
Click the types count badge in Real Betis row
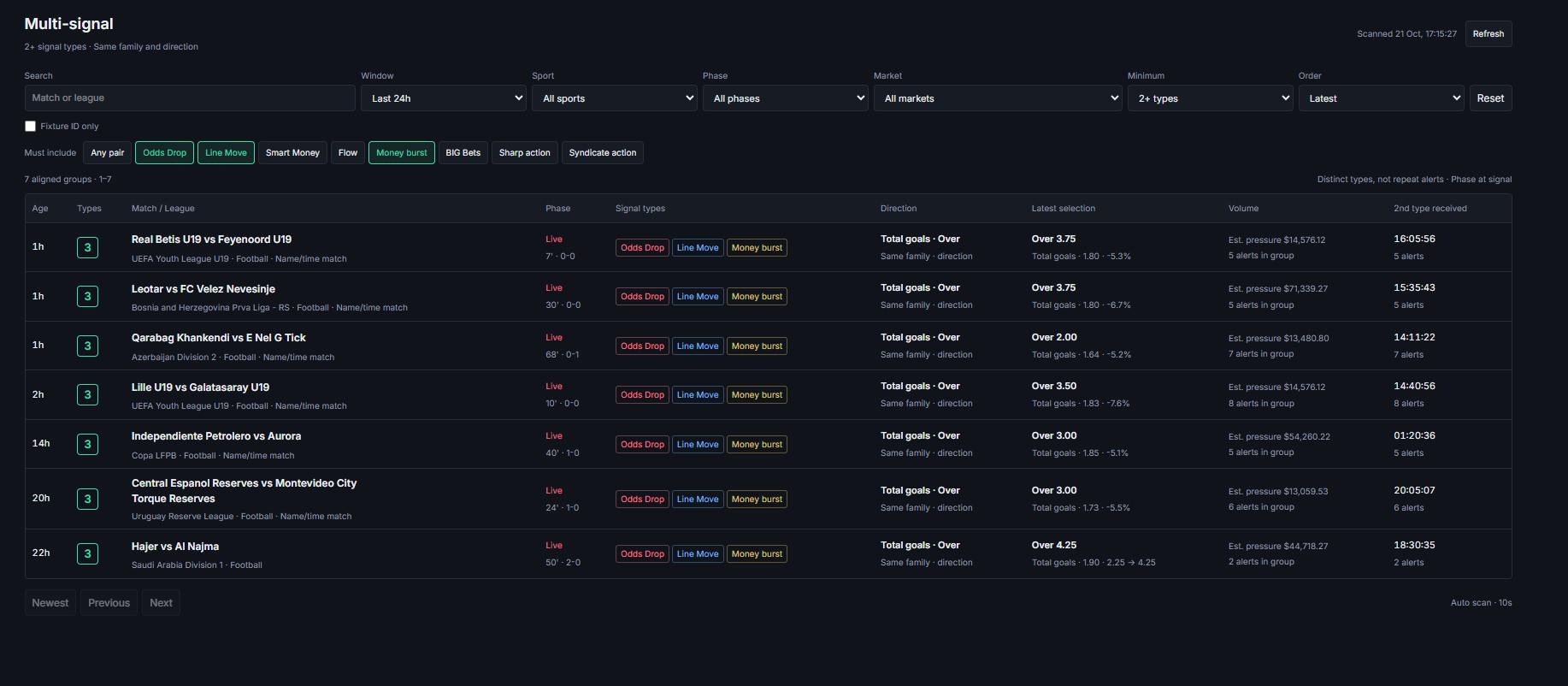[x=87, y=248]
